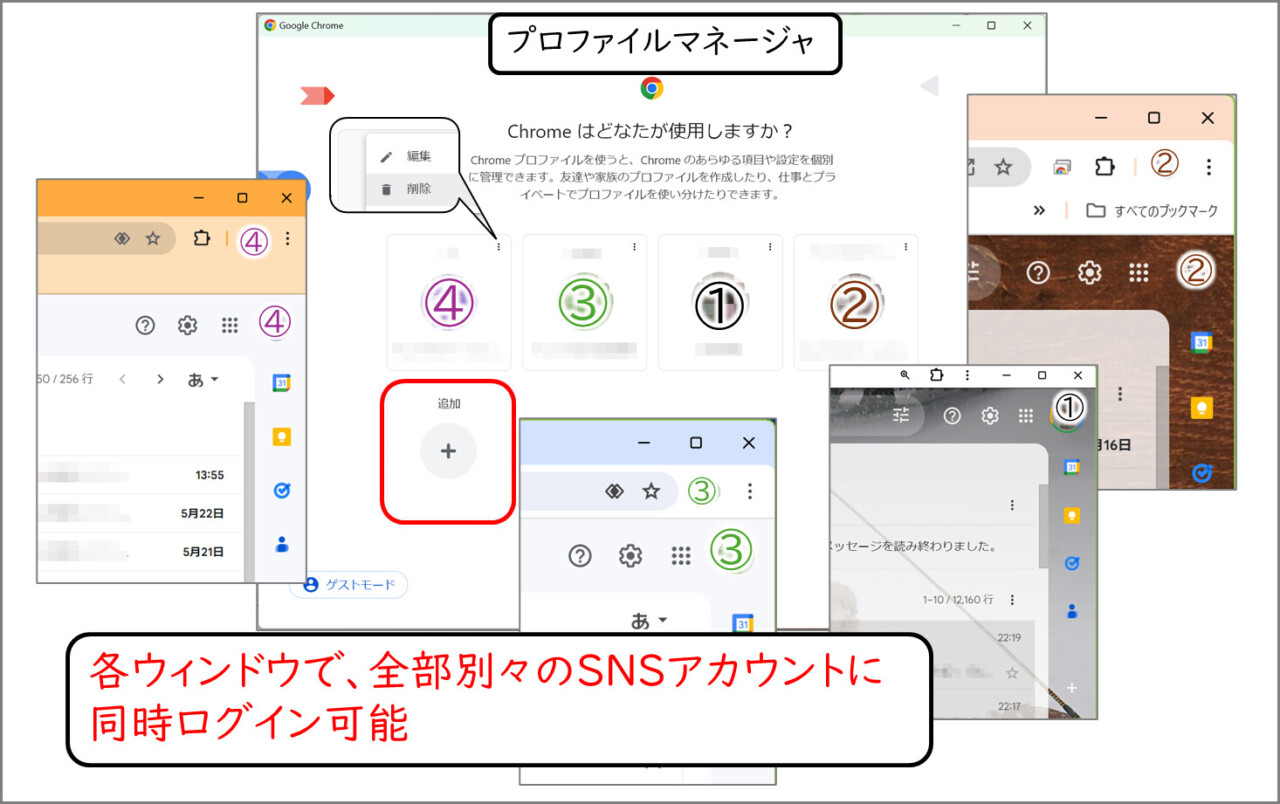Open Gmail help icon in profile ④ window
Viewport: 1280px width, 804px height.
click(x=146, y=325)
